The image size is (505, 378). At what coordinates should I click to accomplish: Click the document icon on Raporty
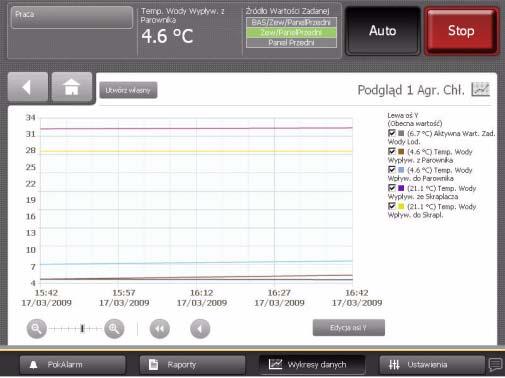[x=153, y=365]
